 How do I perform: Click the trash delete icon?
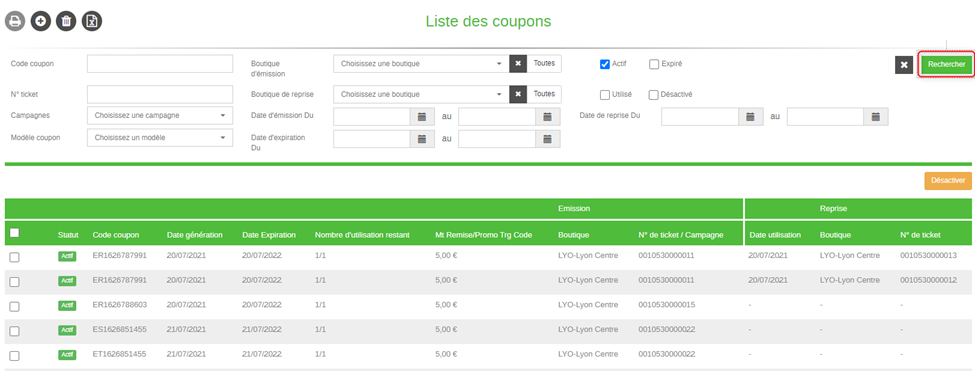tap(66, 21)
